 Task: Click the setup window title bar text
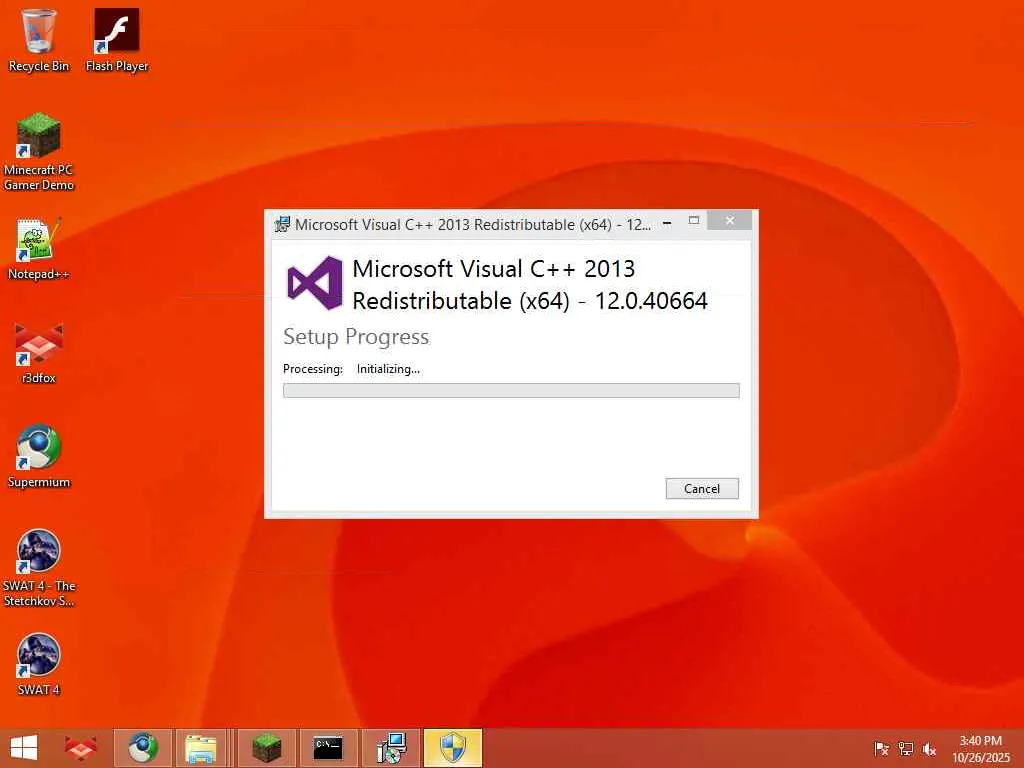click(x=473, y=225)
